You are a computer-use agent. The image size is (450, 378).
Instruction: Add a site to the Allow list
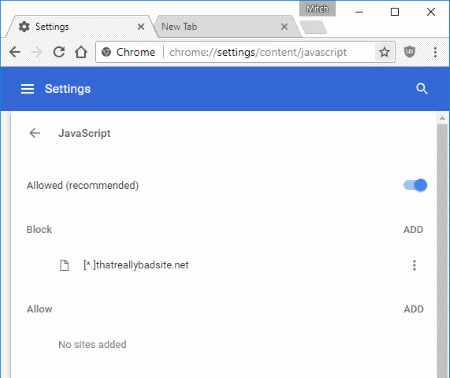(x=414, y=309)
